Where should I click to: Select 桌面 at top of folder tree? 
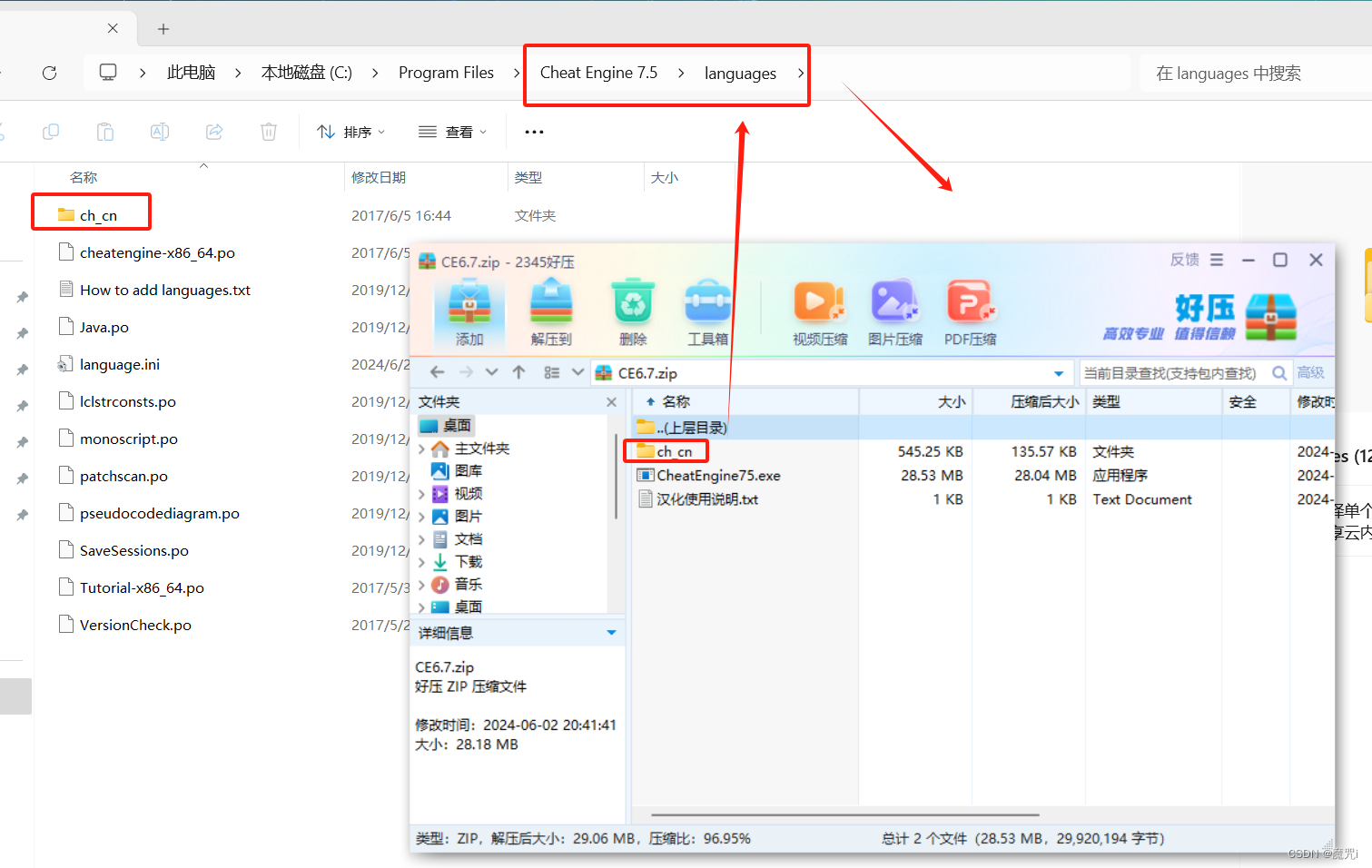pos(446,425)
